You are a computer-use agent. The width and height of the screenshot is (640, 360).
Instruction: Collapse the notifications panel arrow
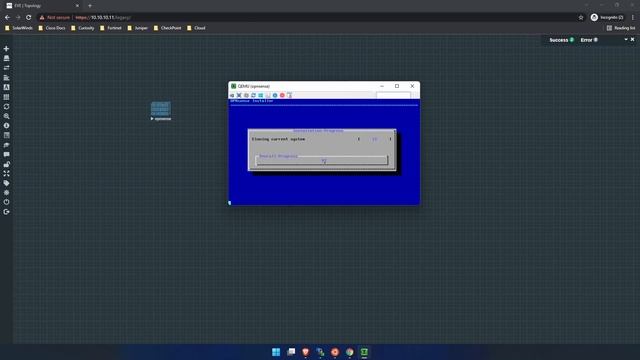point(626,40)
